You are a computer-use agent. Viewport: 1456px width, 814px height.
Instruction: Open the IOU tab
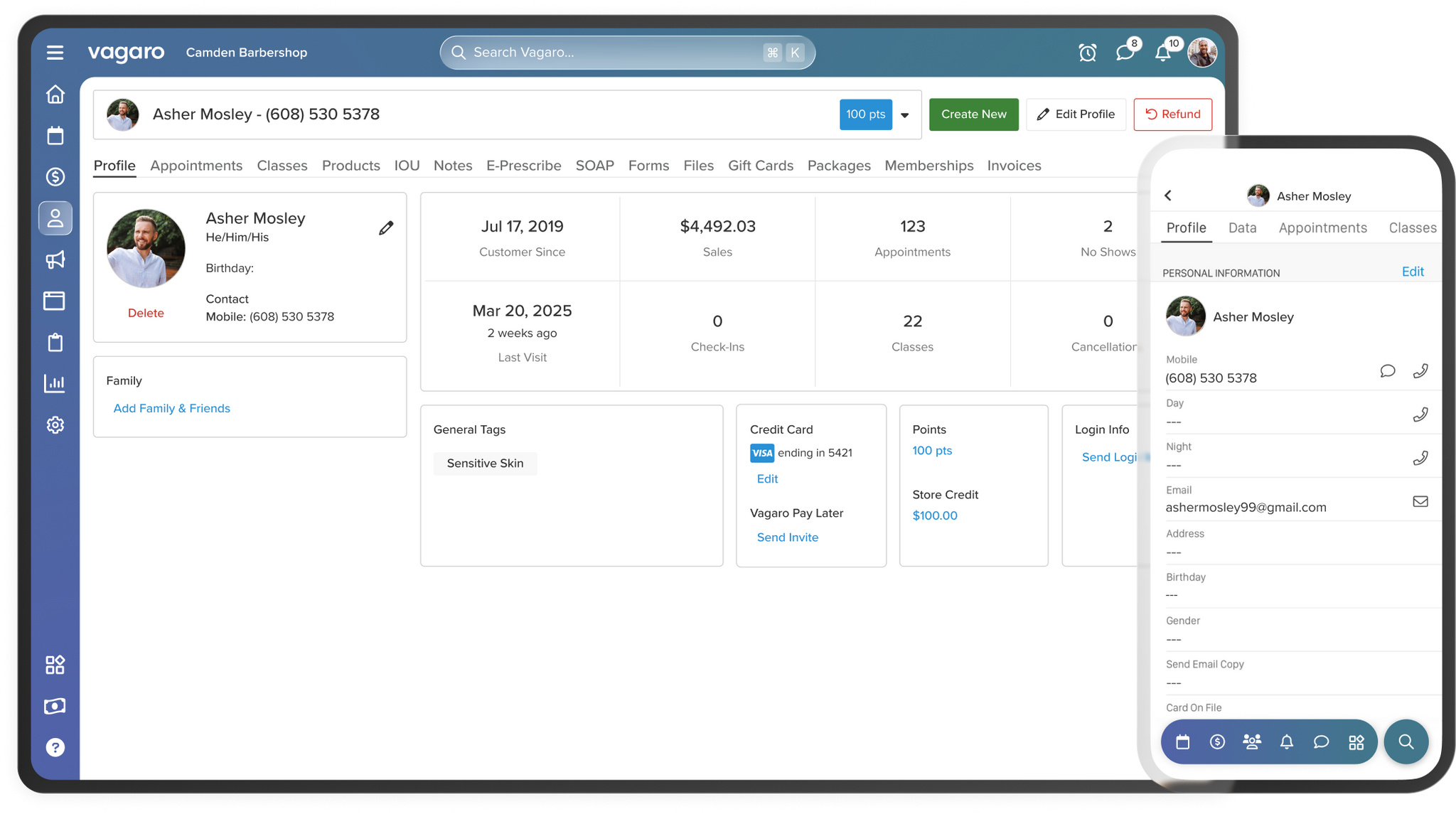(x=407, y=166)
